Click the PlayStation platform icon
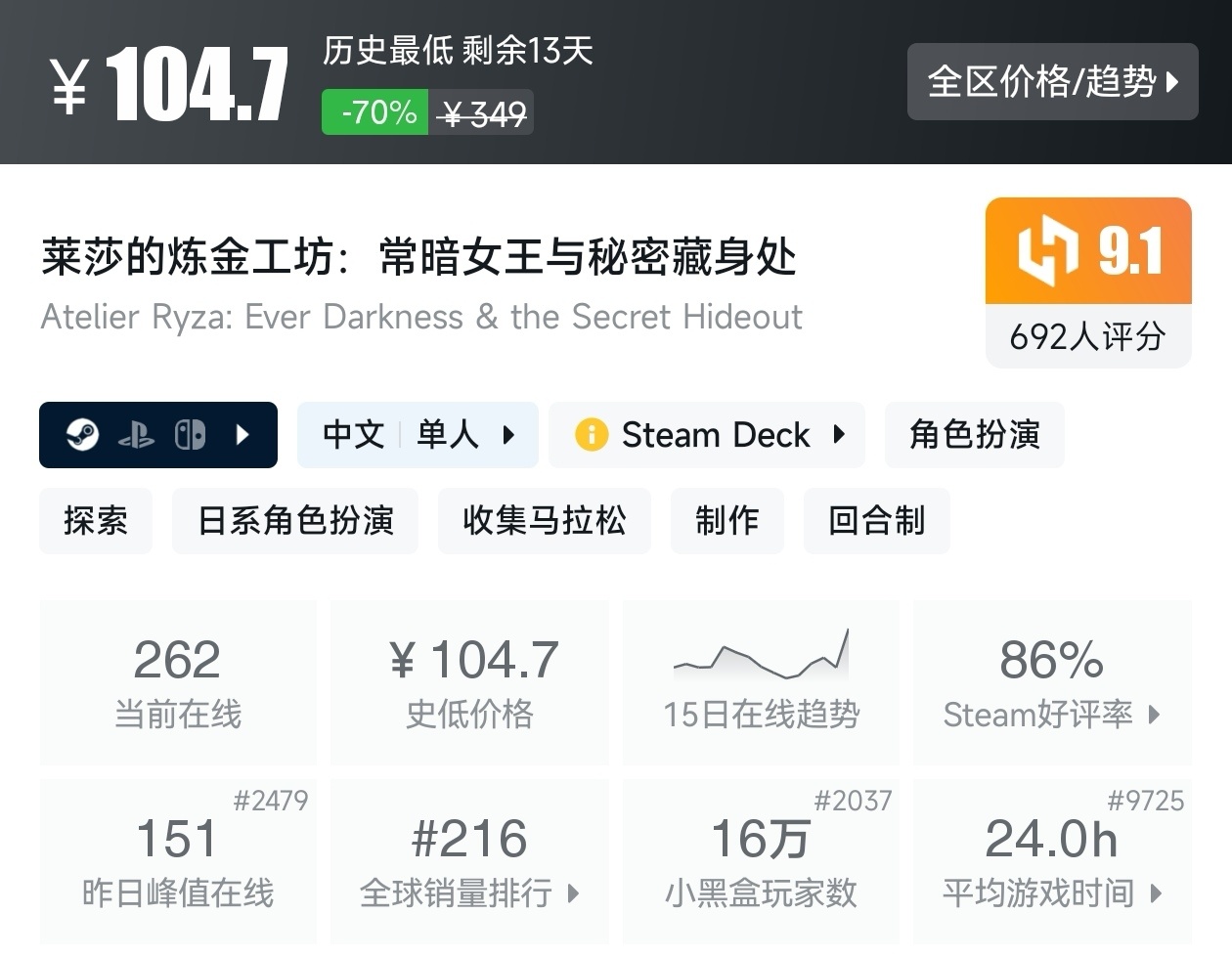This screenshot has height=957, width=1232. point(136,435)
